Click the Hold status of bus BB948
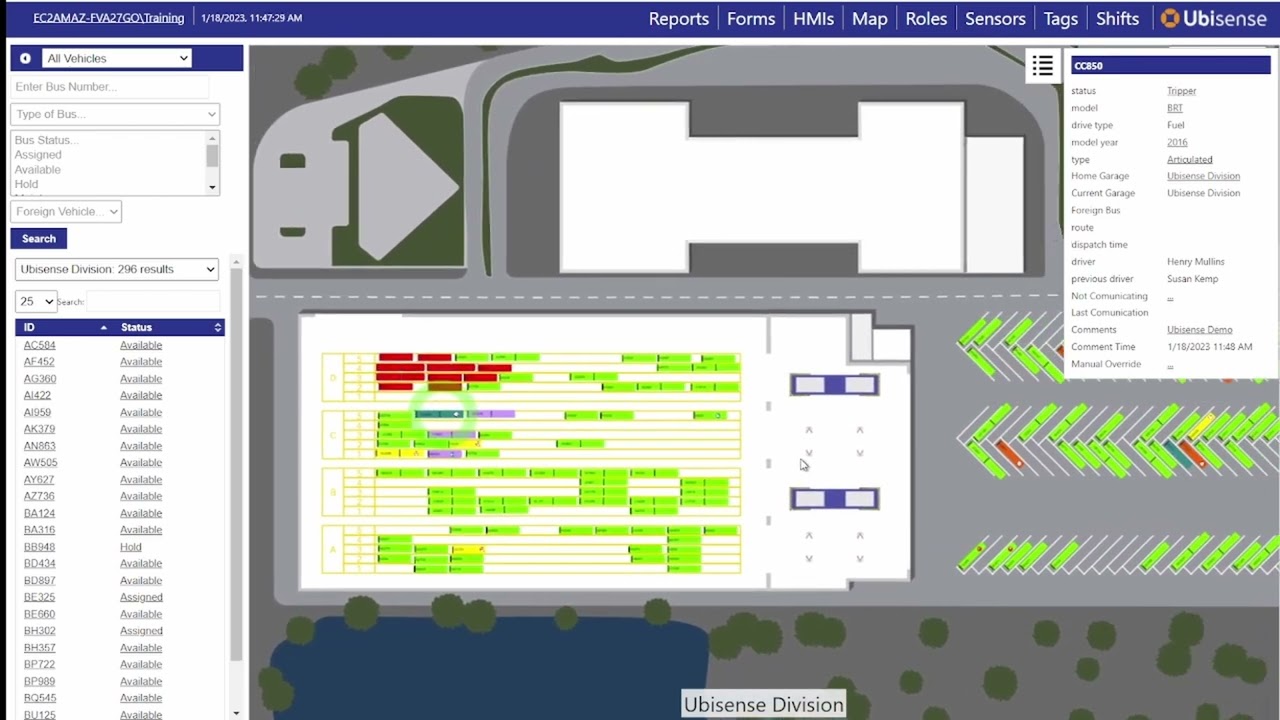The image size is (1280, 720). (131, 547)
